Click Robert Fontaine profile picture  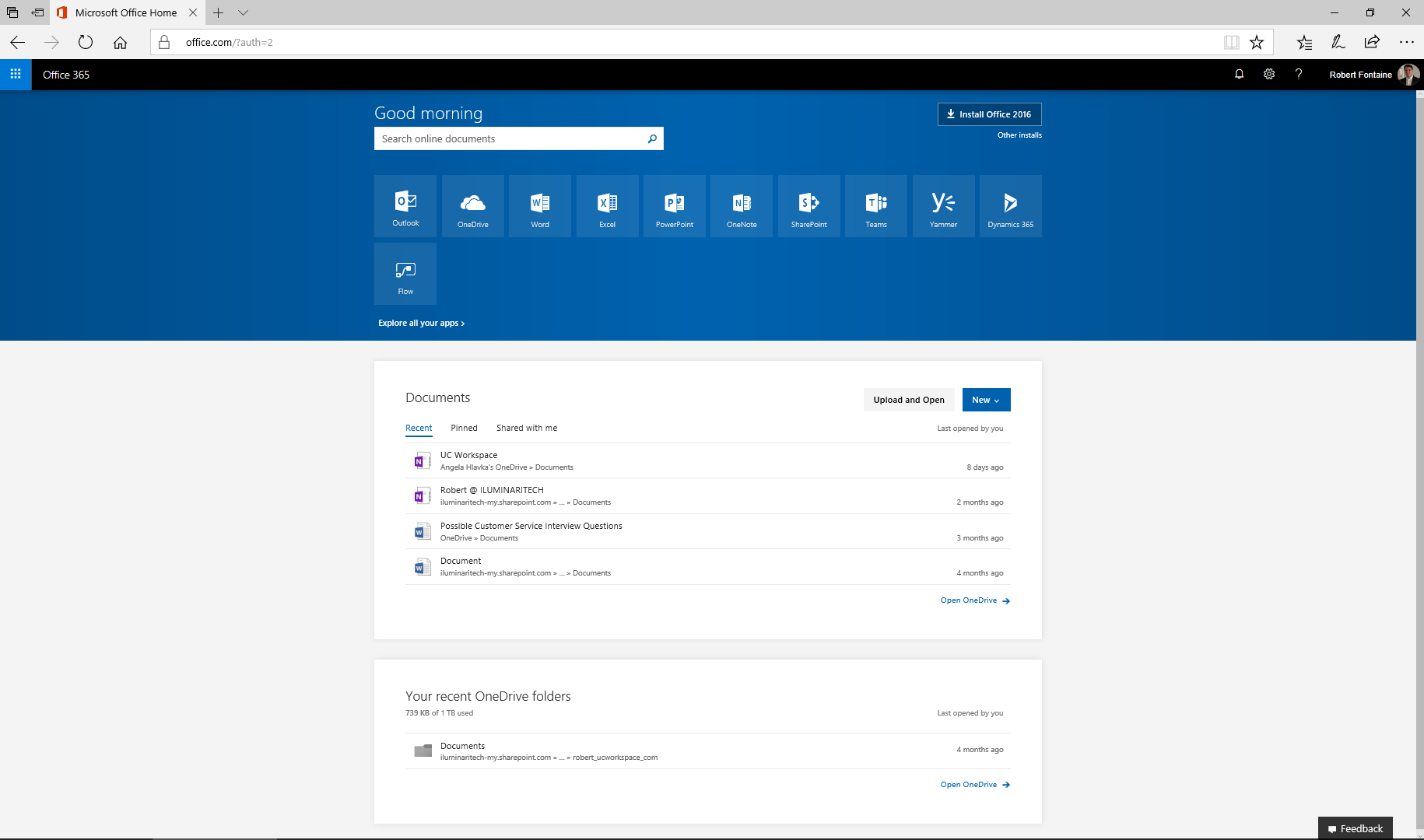1408,75
